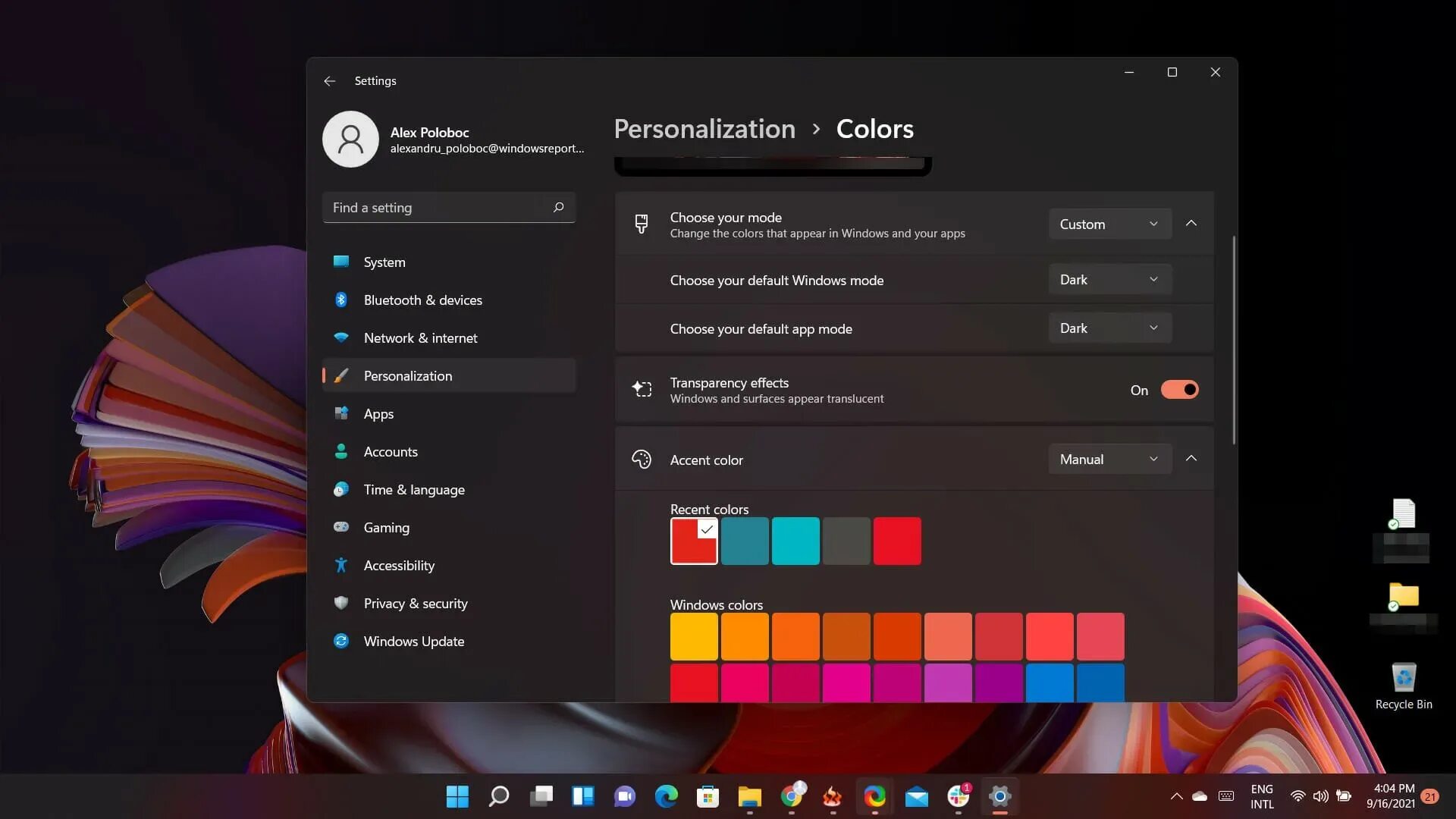Collapse the Accent color section

[1191, 458]
